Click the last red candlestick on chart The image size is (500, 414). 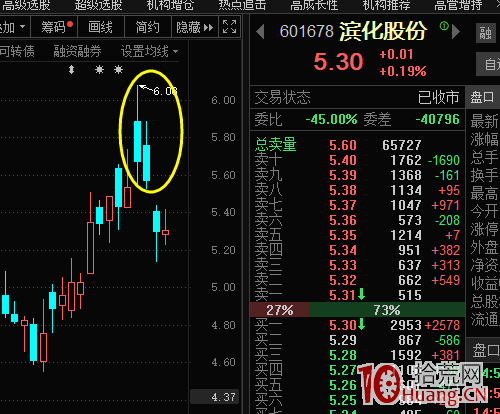[165, 232]
